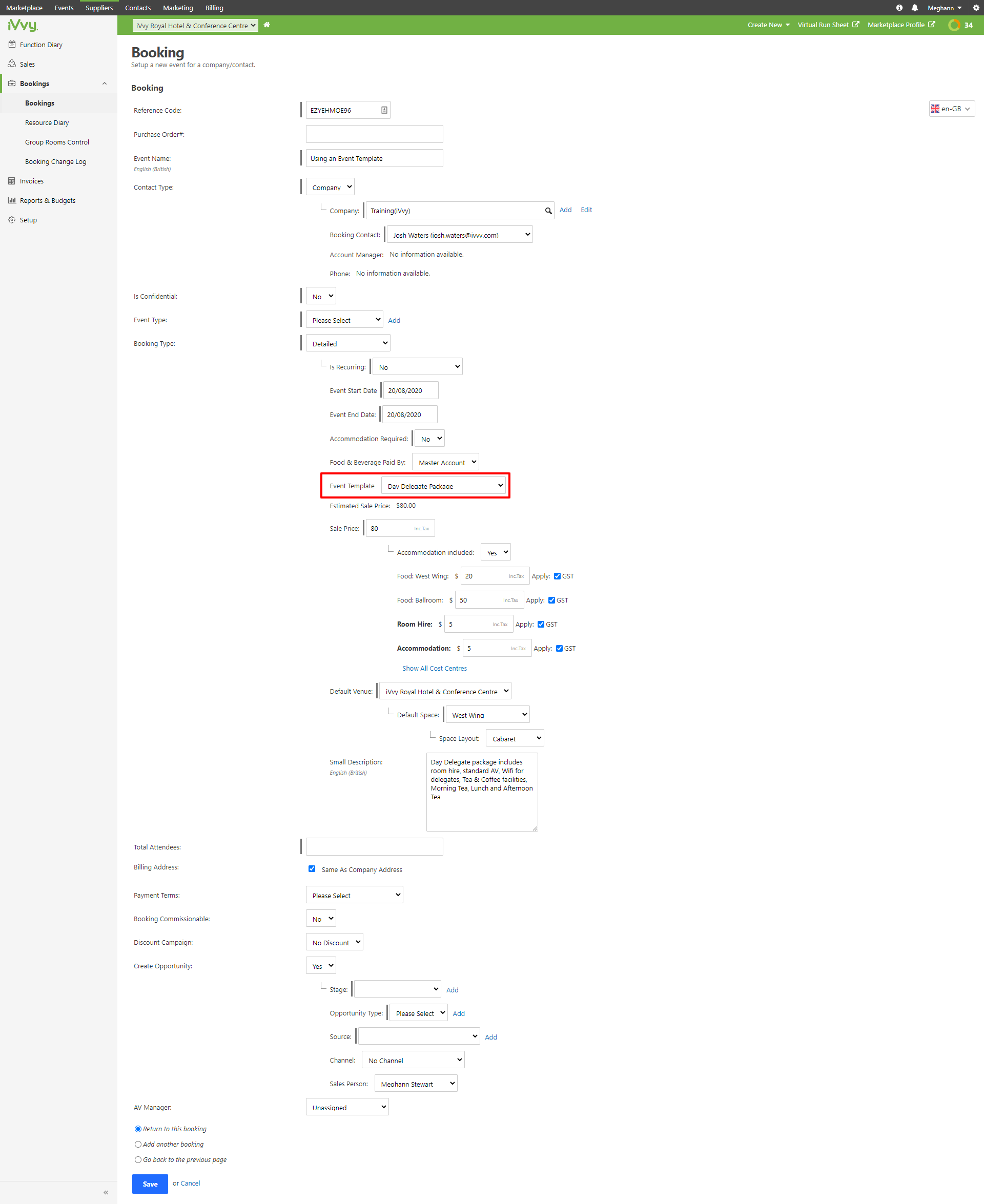
Task: Select the Function Diary sidebar icon
Action: click(12, 44)
